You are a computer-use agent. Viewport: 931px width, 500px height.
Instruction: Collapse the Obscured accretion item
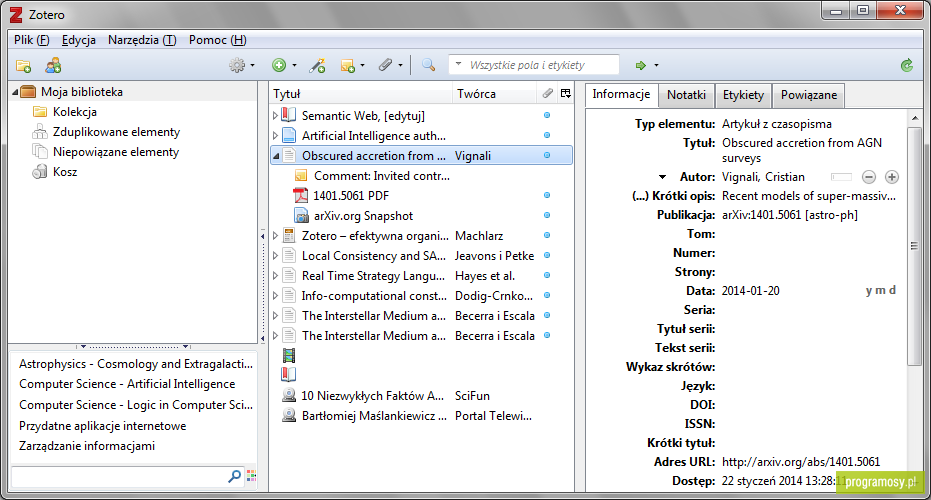click(276, 156)
